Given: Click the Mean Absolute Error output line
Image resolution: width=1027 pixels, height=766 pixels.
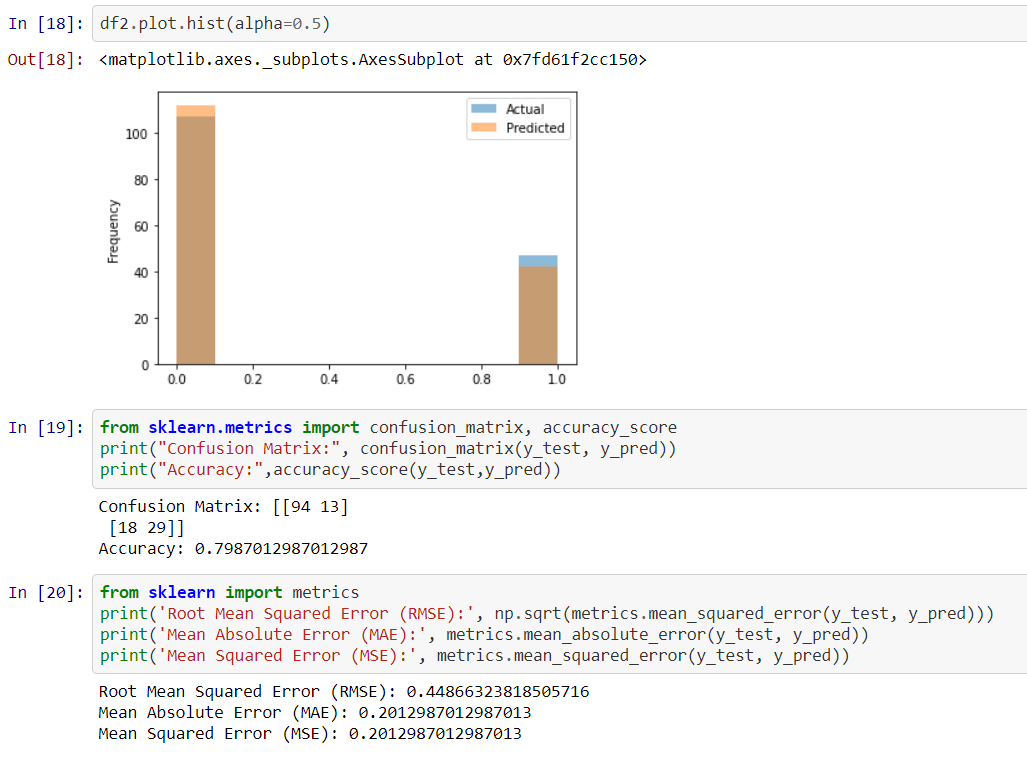Looking at the screenshot, I should (315, 713).
